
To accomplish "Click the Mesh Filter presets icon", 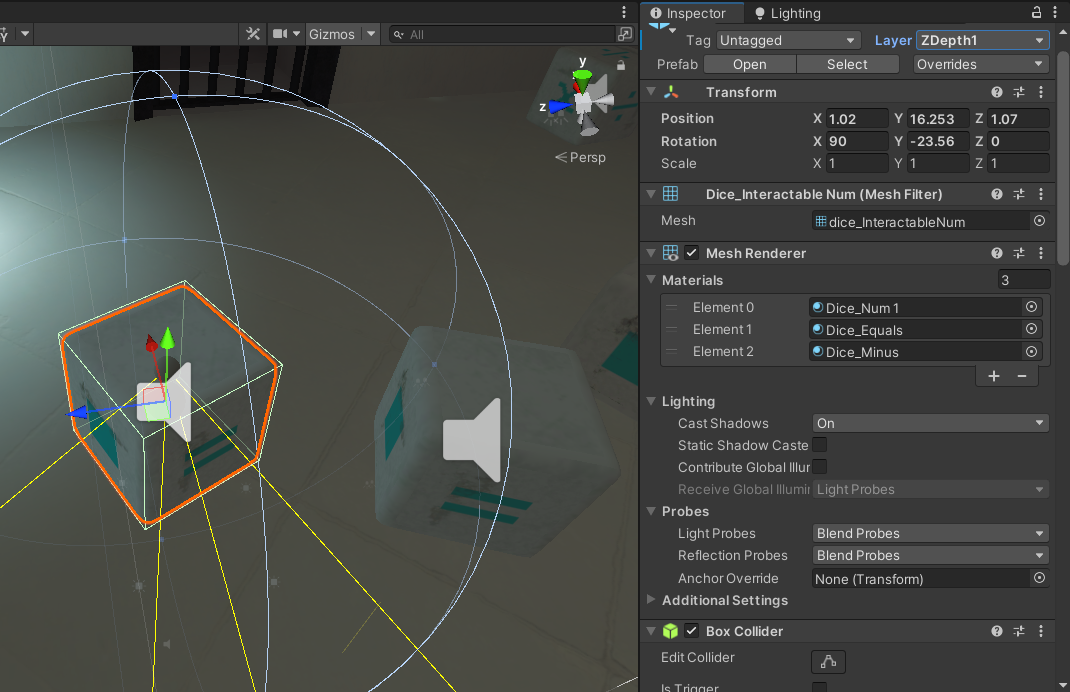I will (1019, 193).
